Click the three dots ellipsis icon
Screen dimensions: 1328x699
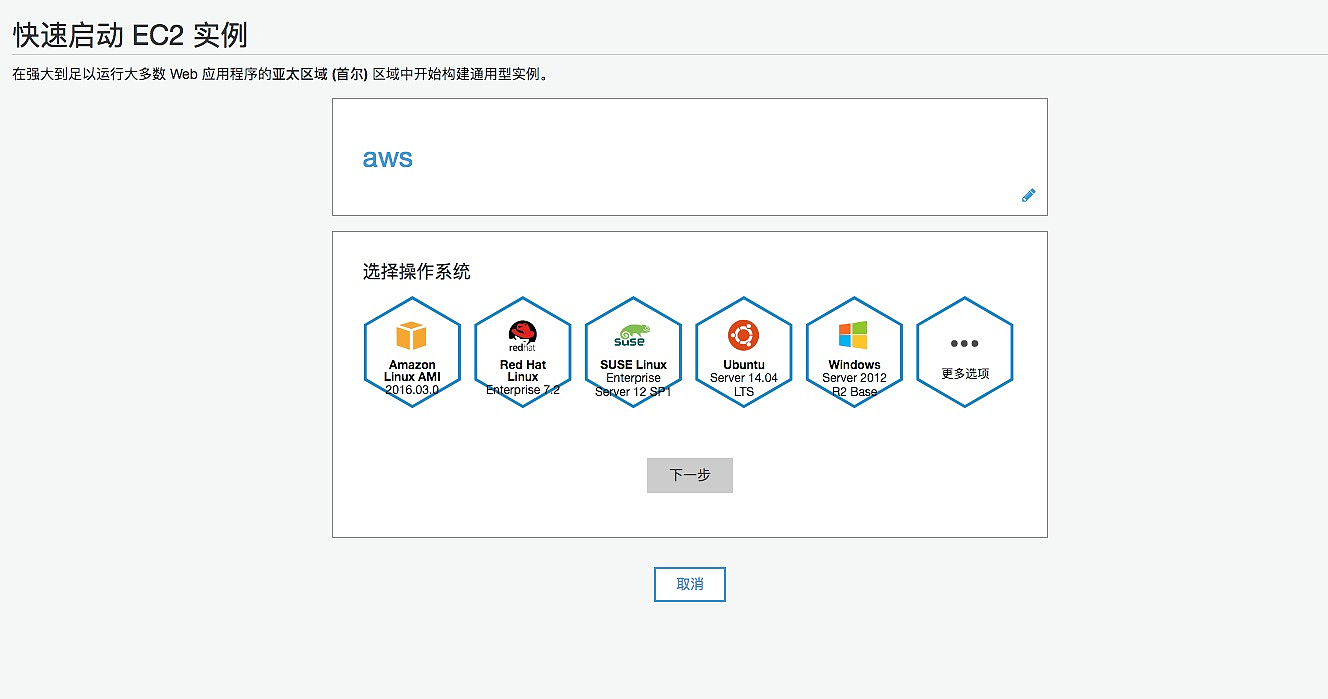964,343
